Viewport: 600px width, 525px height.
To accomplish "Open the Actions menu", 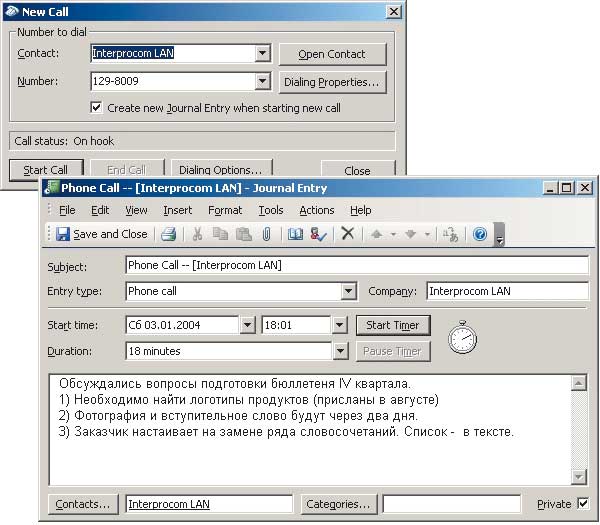I will point(316,210).
